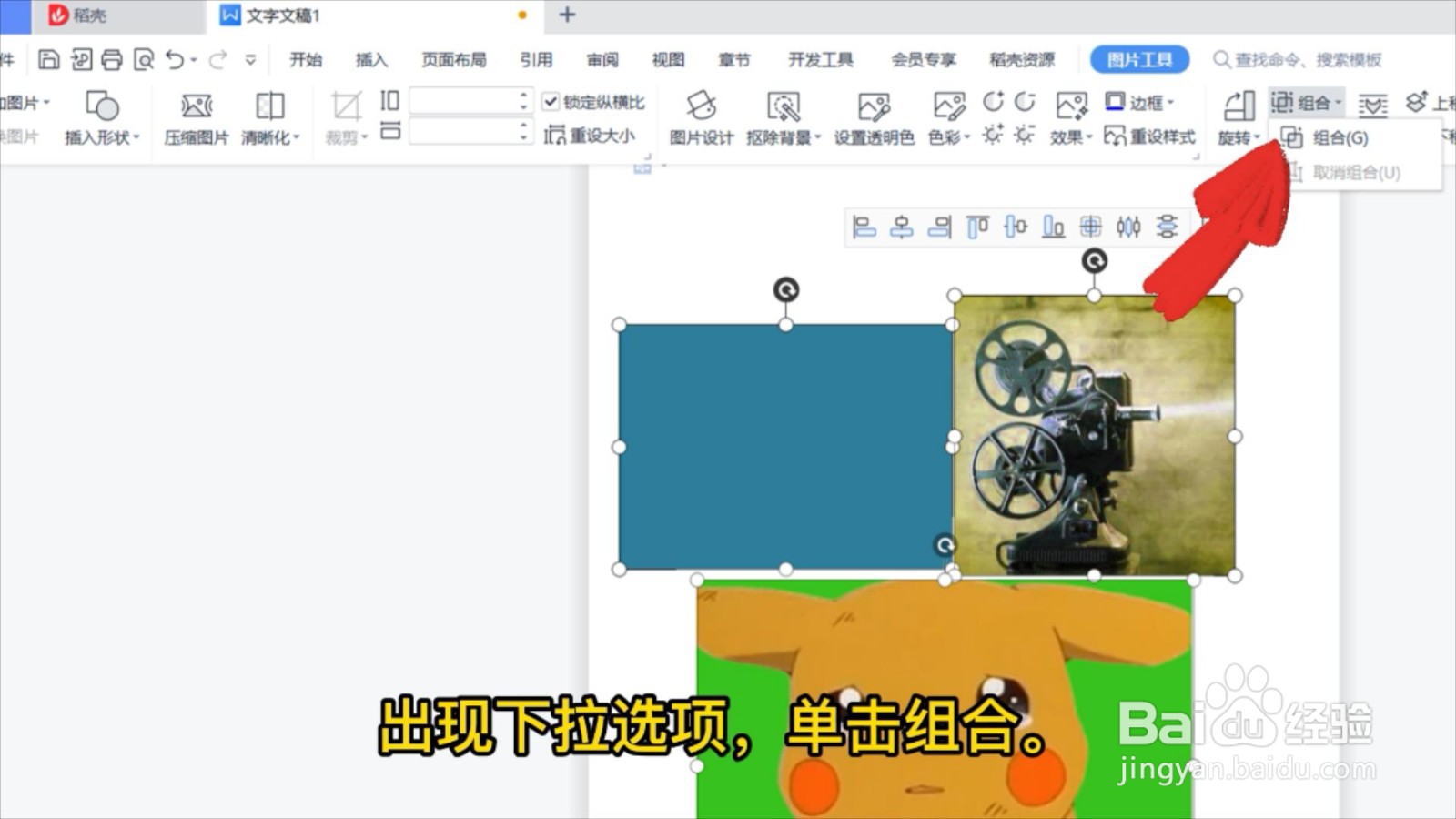Image resolution: width=1456 pixels, height=819 pixels.
Task: Click the decrease contrast icon
Action: (x=1025, y=102)
